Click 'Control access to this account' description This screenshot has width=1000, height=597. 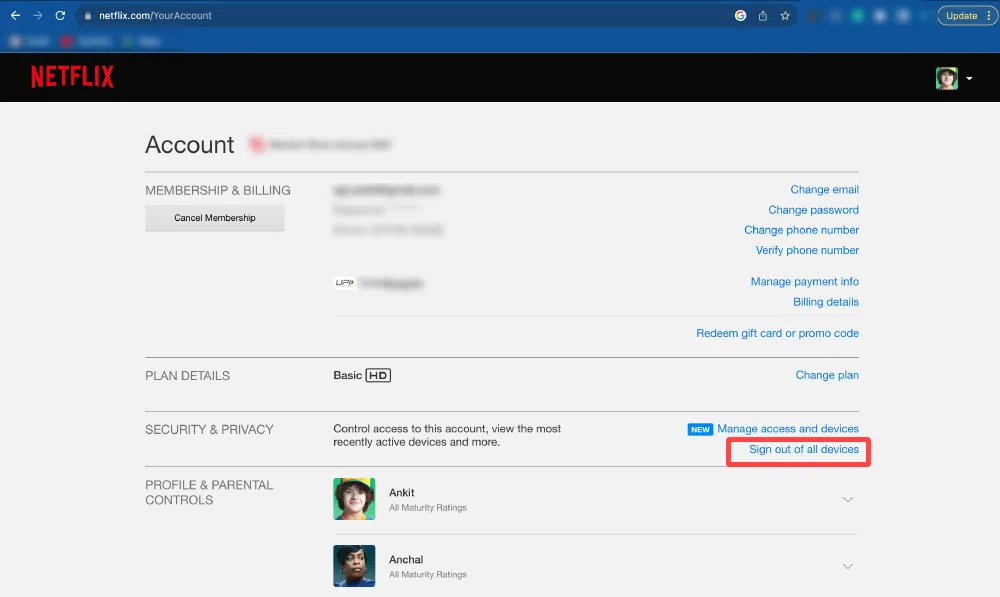click(447, 435)
